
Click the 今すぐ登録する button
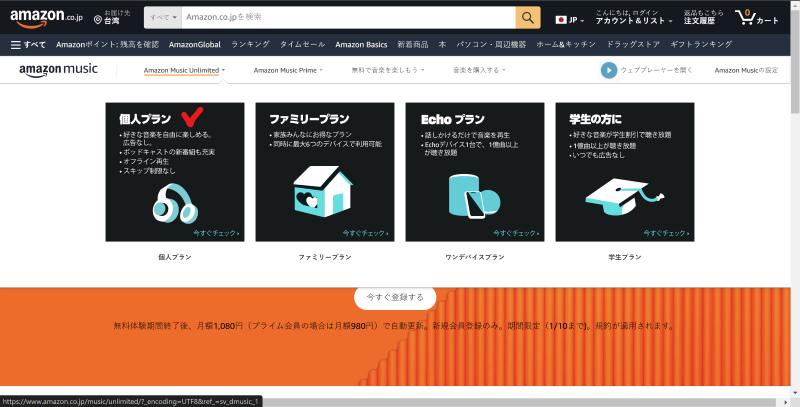[395, 297]
